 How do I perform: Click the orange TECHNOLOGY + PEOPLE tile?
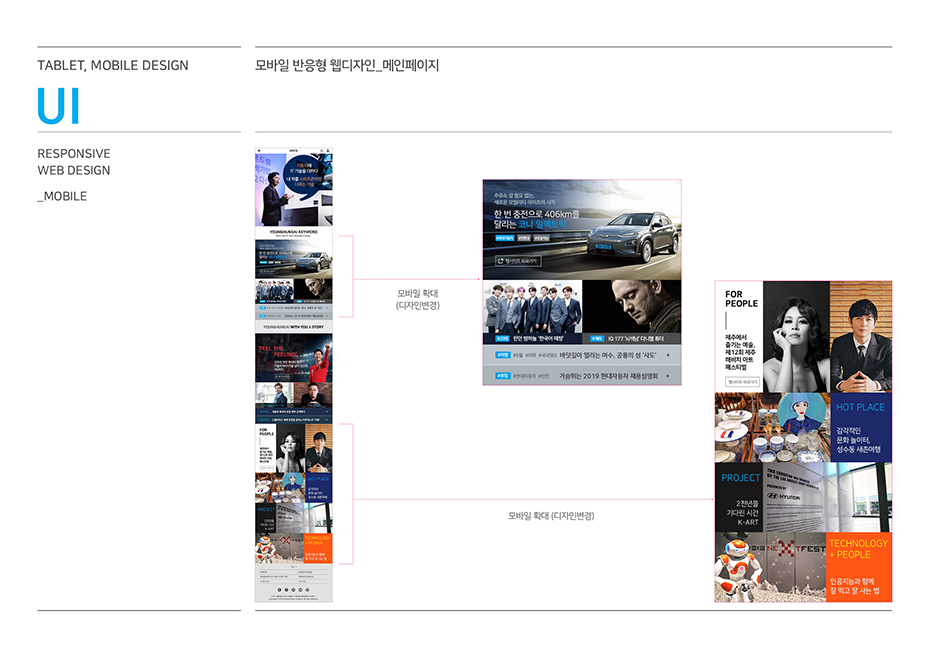(859, 566)
